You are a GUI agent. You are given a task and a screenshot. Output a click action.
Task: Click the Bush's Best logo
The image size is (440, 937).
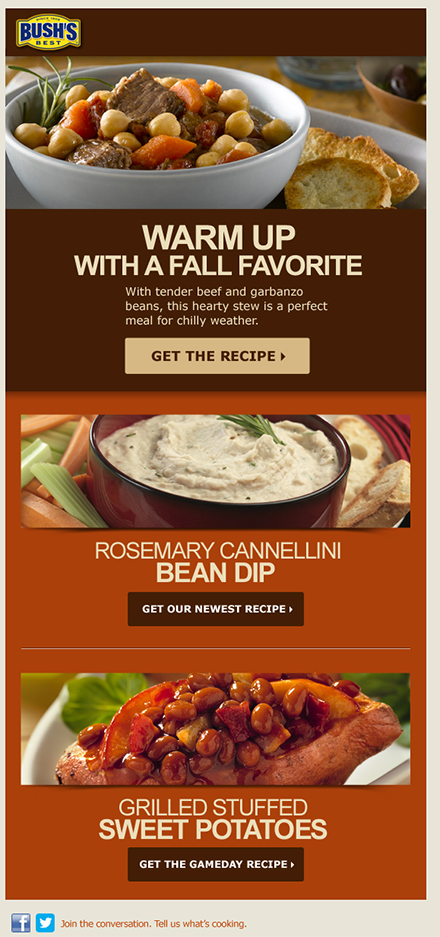(48, 32)
